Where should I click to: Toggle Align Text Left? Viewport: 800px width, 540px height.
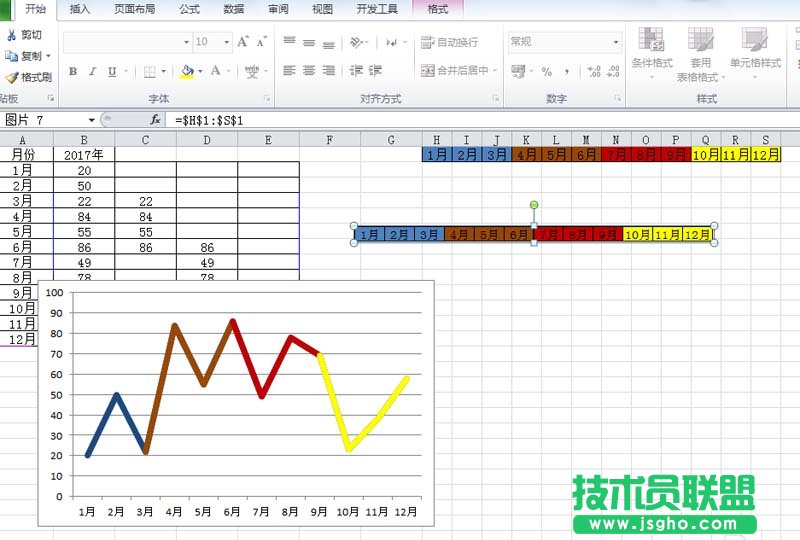[x=289, y=70]
